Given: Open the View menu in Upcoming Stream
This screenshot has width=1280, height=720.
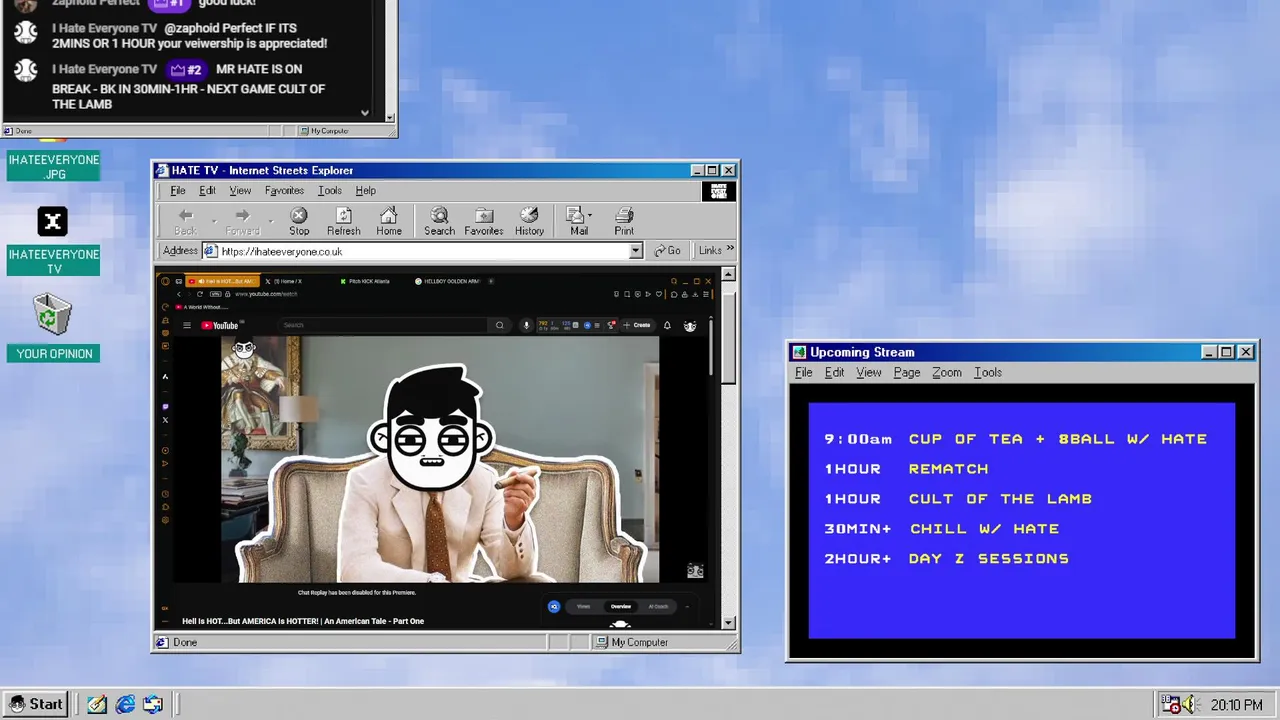Looking at the screenshot, I should 868,372.
